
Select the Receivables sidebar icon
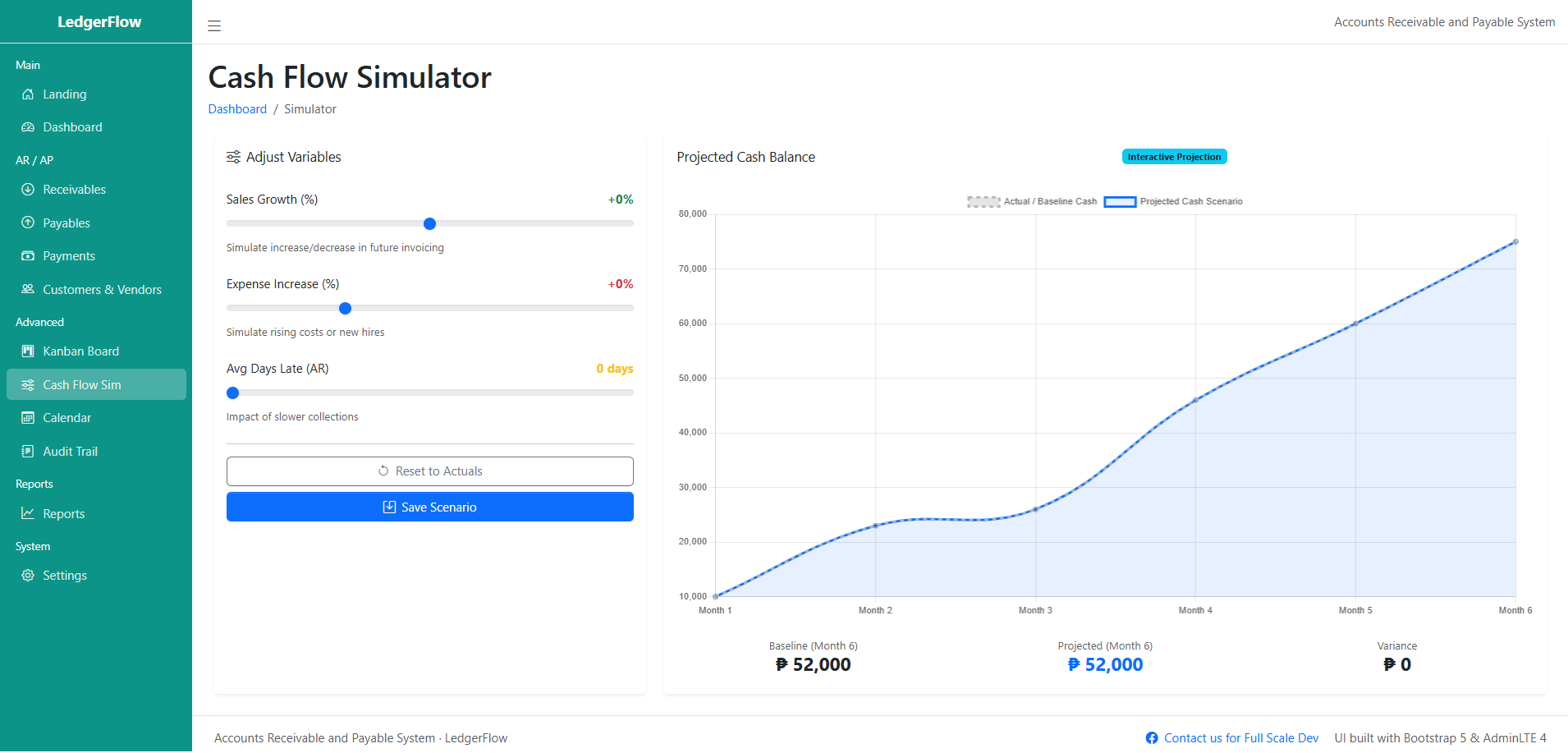pos(27,189)
